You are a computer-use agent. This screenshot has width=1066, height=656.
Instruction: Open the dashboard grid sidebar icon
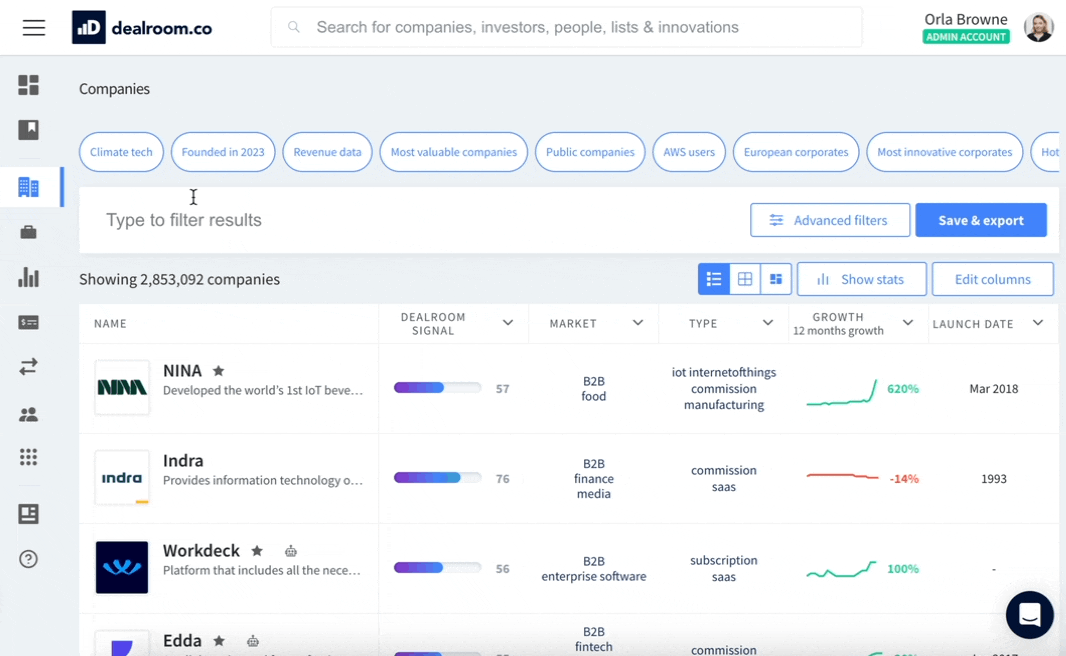click(29, 85)
